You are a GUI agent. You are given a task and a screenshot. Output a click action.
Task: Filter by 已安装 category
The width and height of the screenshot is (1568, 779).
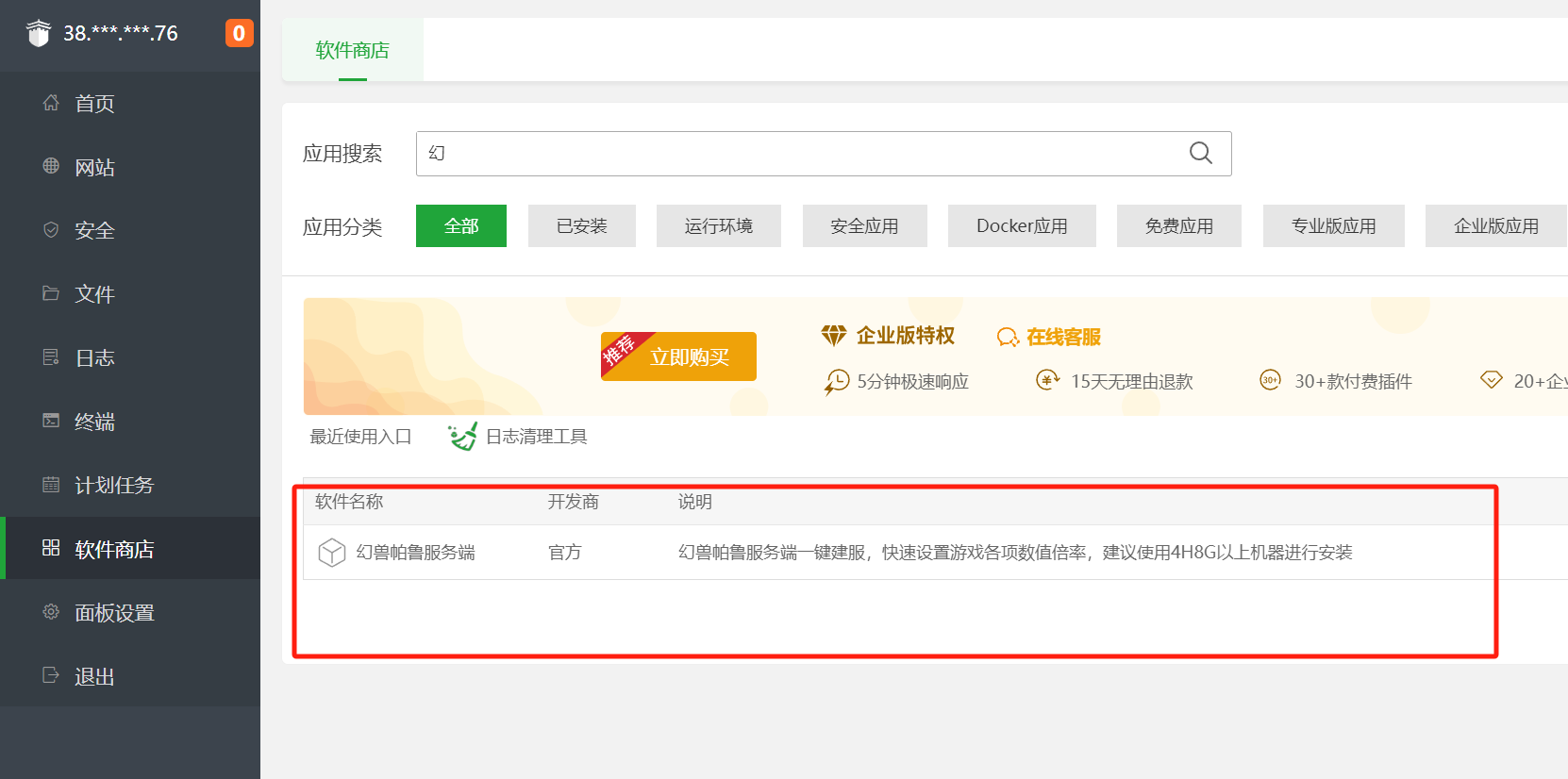tap(581, 226)
